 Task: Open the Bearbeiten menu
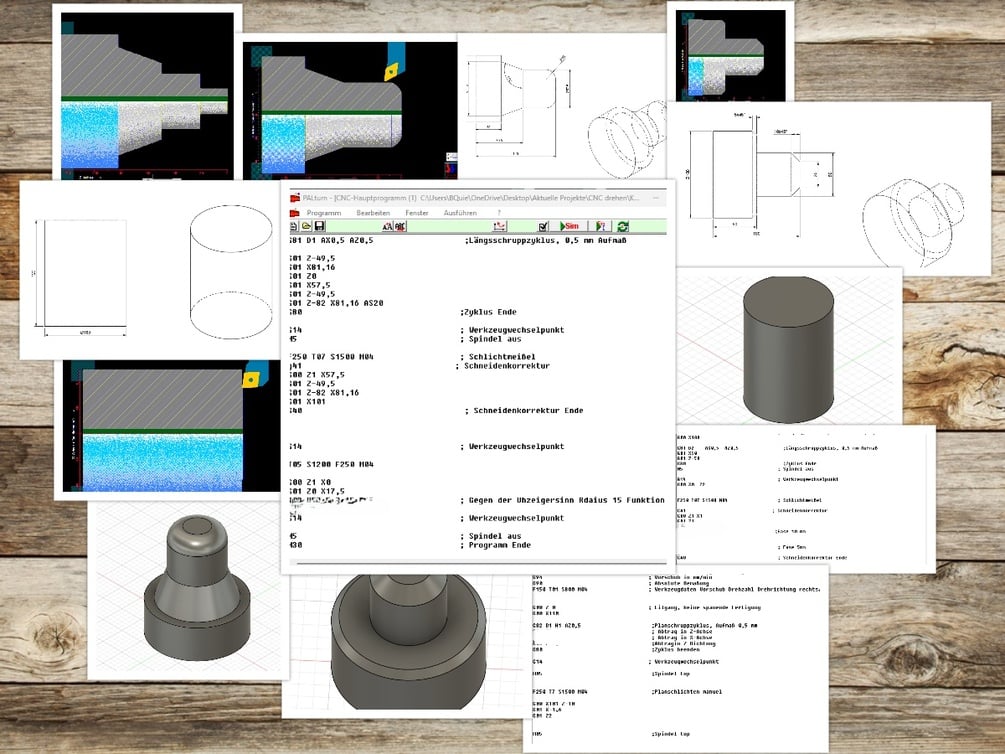[x=373, y=213]
